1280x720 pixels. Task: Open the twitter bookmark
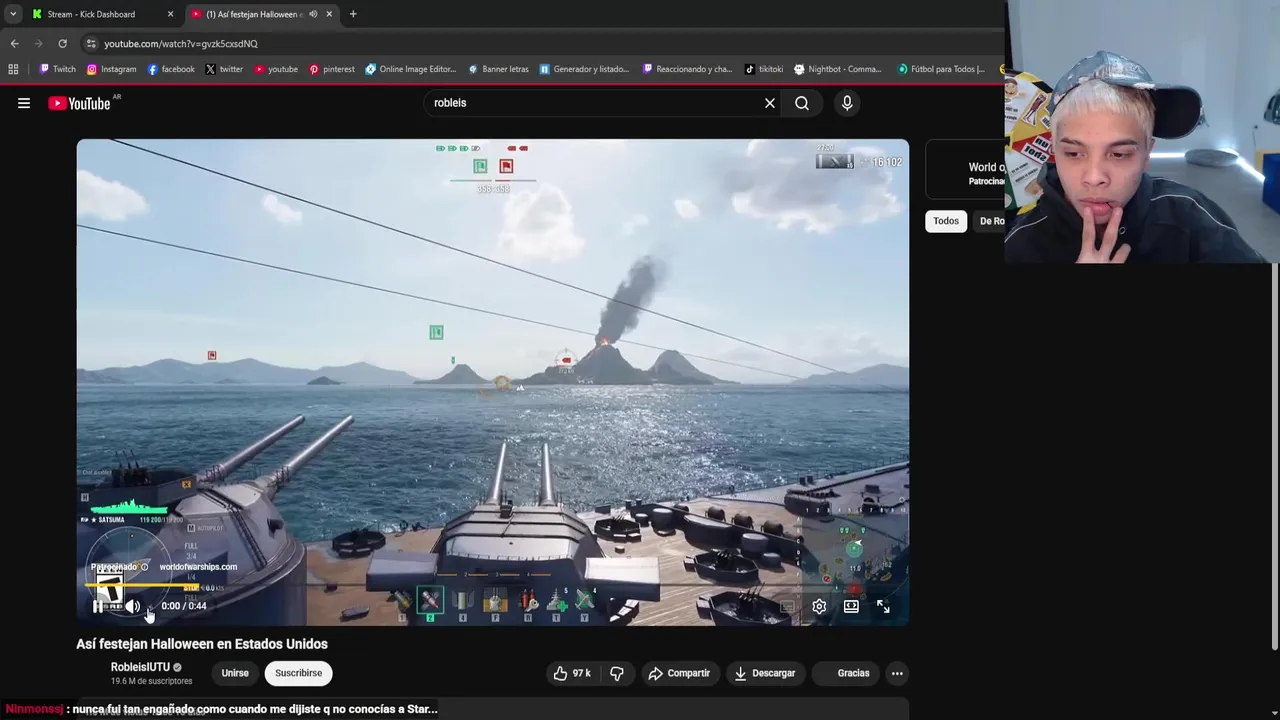tap(224, 69)
